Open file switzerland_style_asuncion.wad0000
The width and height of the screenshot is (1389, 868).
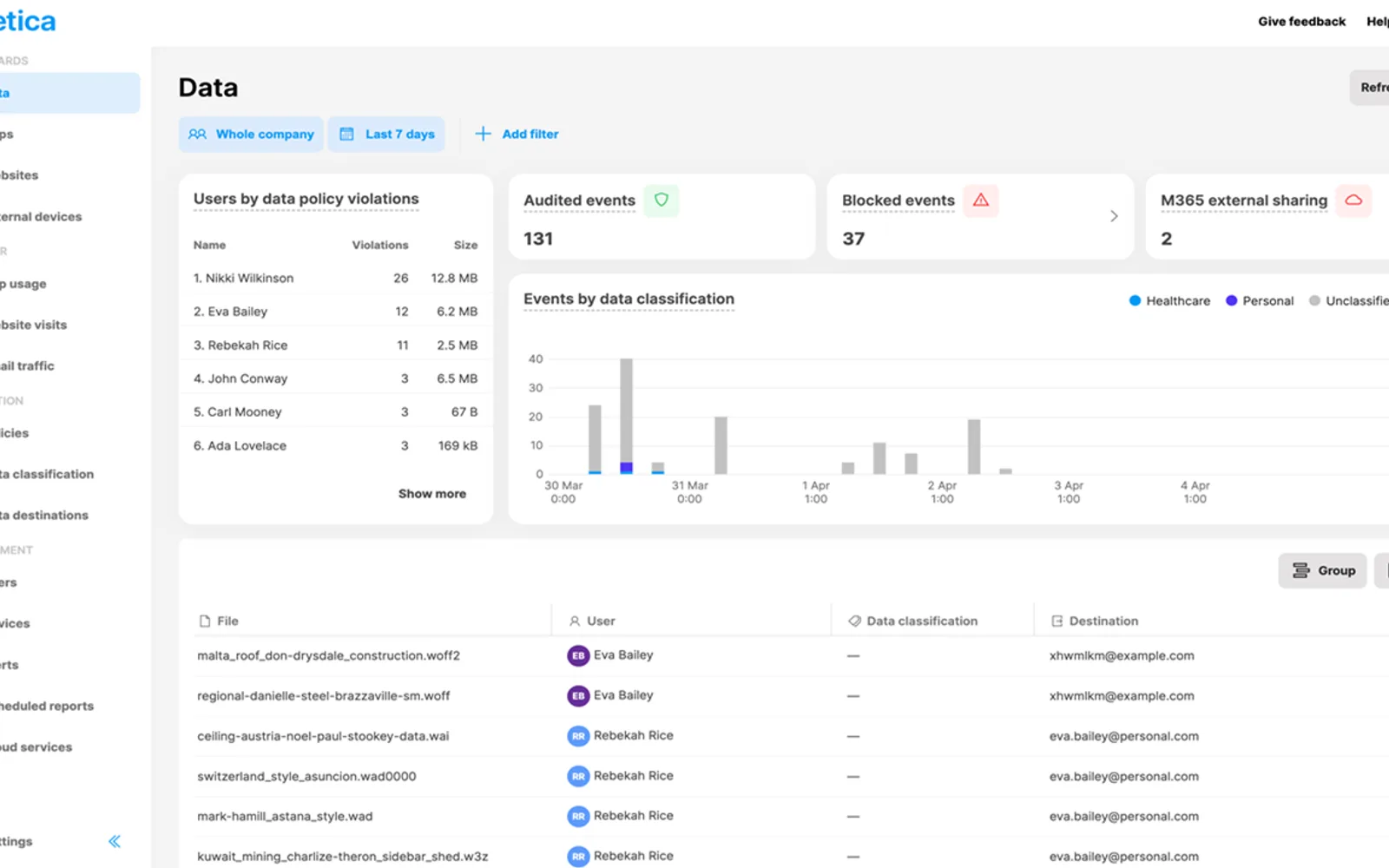306,777
